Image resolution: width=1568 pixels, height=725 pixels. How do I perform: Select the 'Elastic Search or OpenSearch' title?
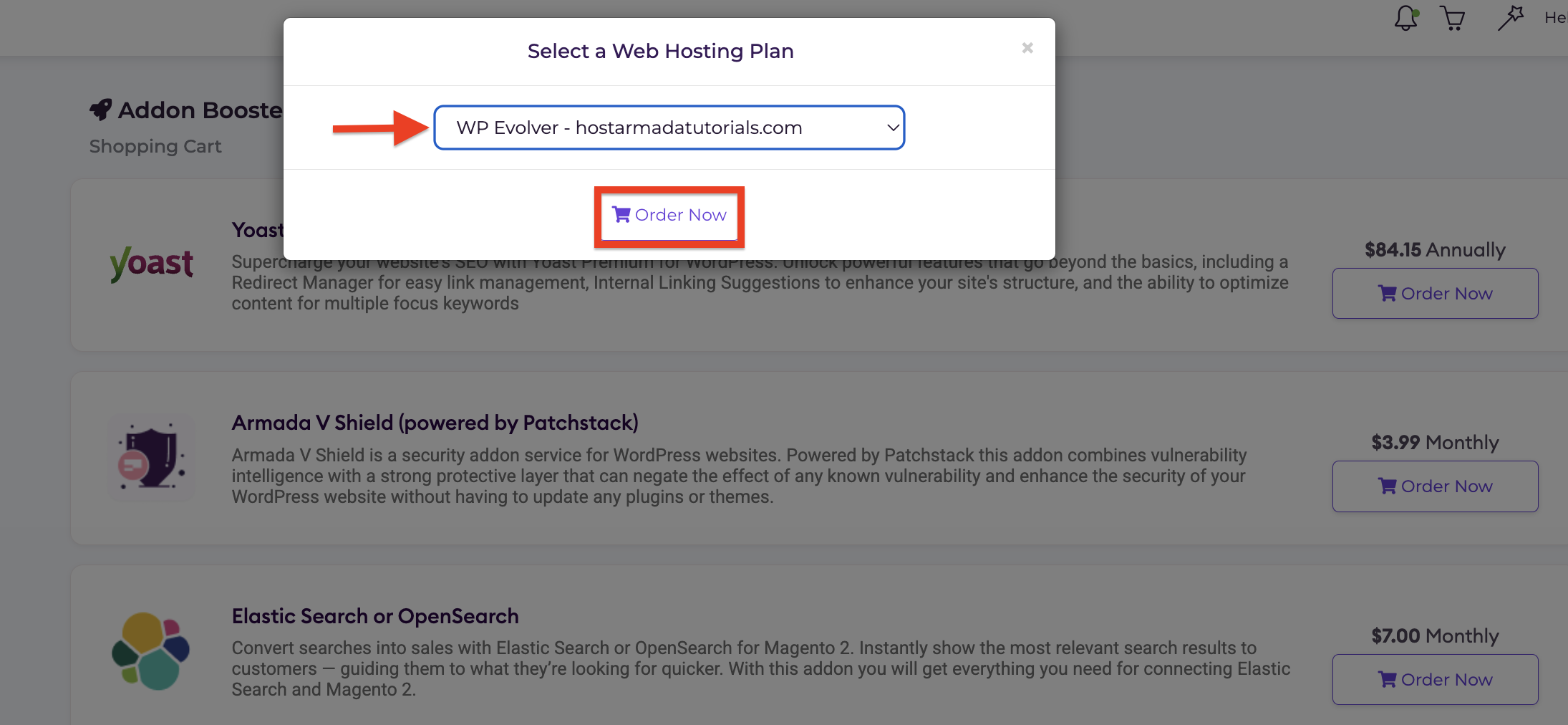[x=375, y=616]
